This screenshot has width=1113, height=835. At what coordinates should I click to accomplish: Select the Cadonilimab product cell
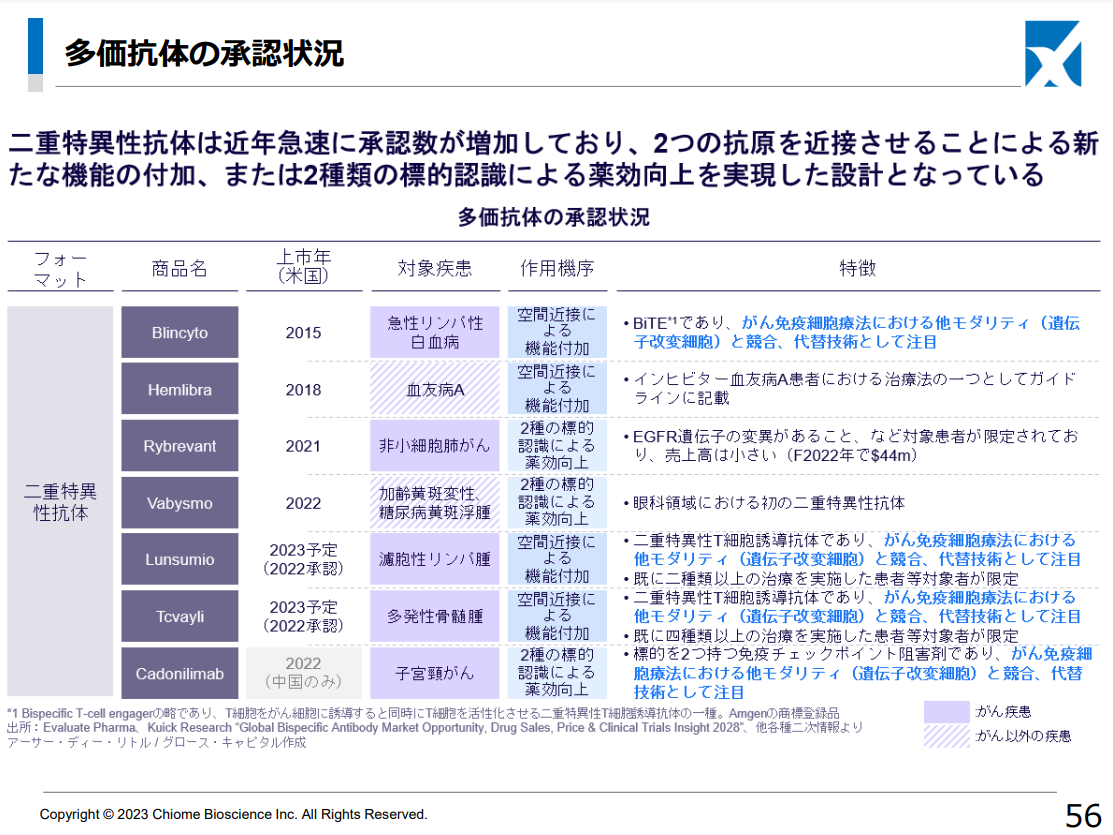(x=180, y=674)
